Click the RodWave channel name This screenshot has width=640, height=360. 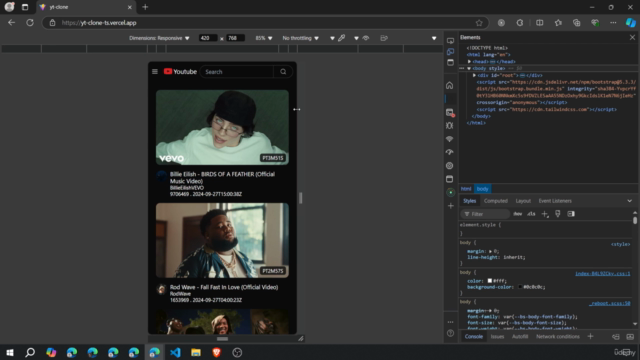(x=180, y=293)
